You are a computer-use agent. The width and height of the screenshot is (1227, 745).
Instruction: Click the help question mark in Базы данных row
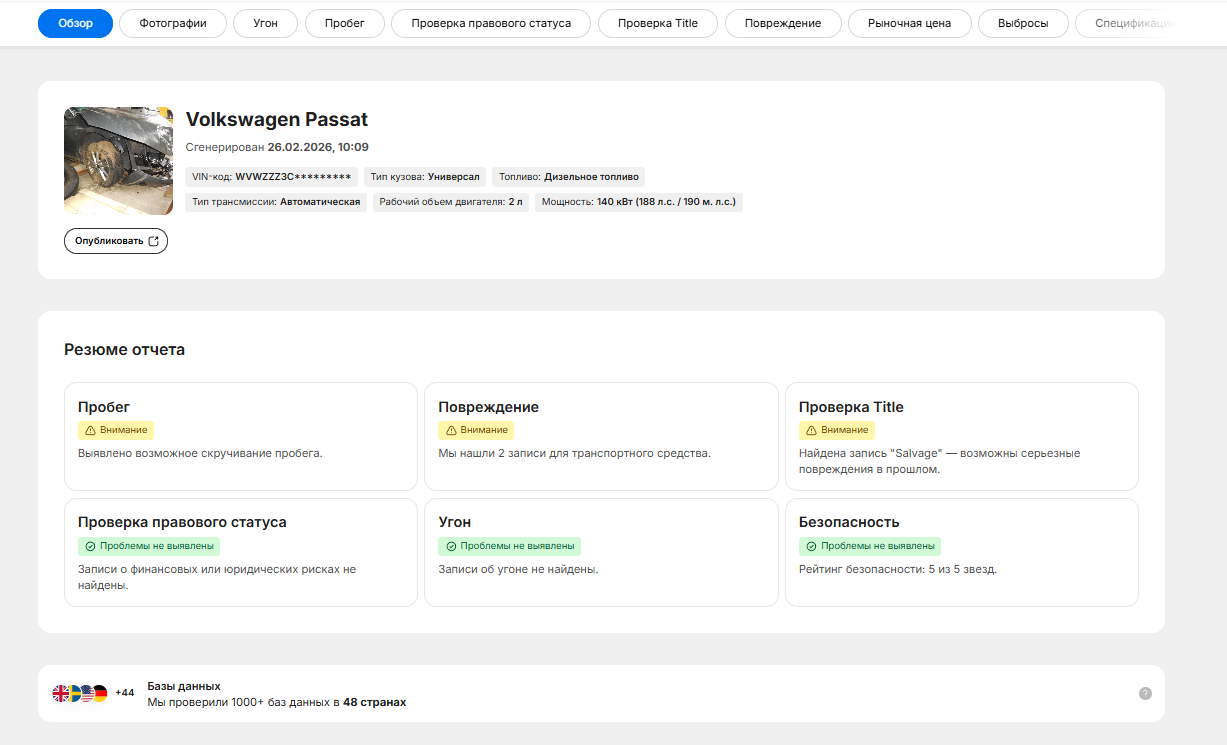[1145, 693]
